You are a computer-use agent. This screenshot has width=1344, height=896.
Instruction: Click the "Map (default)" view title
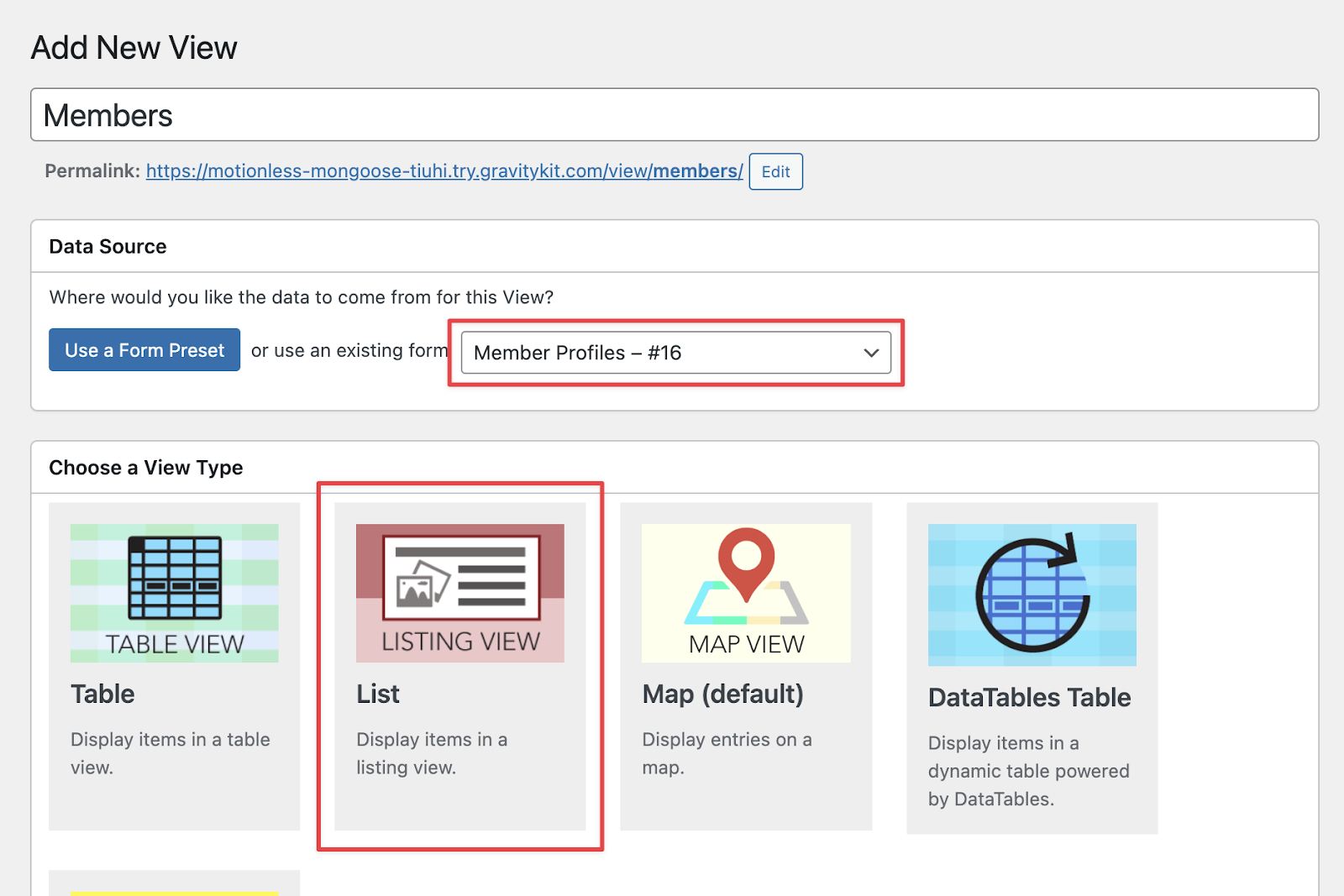pos(722,694)
